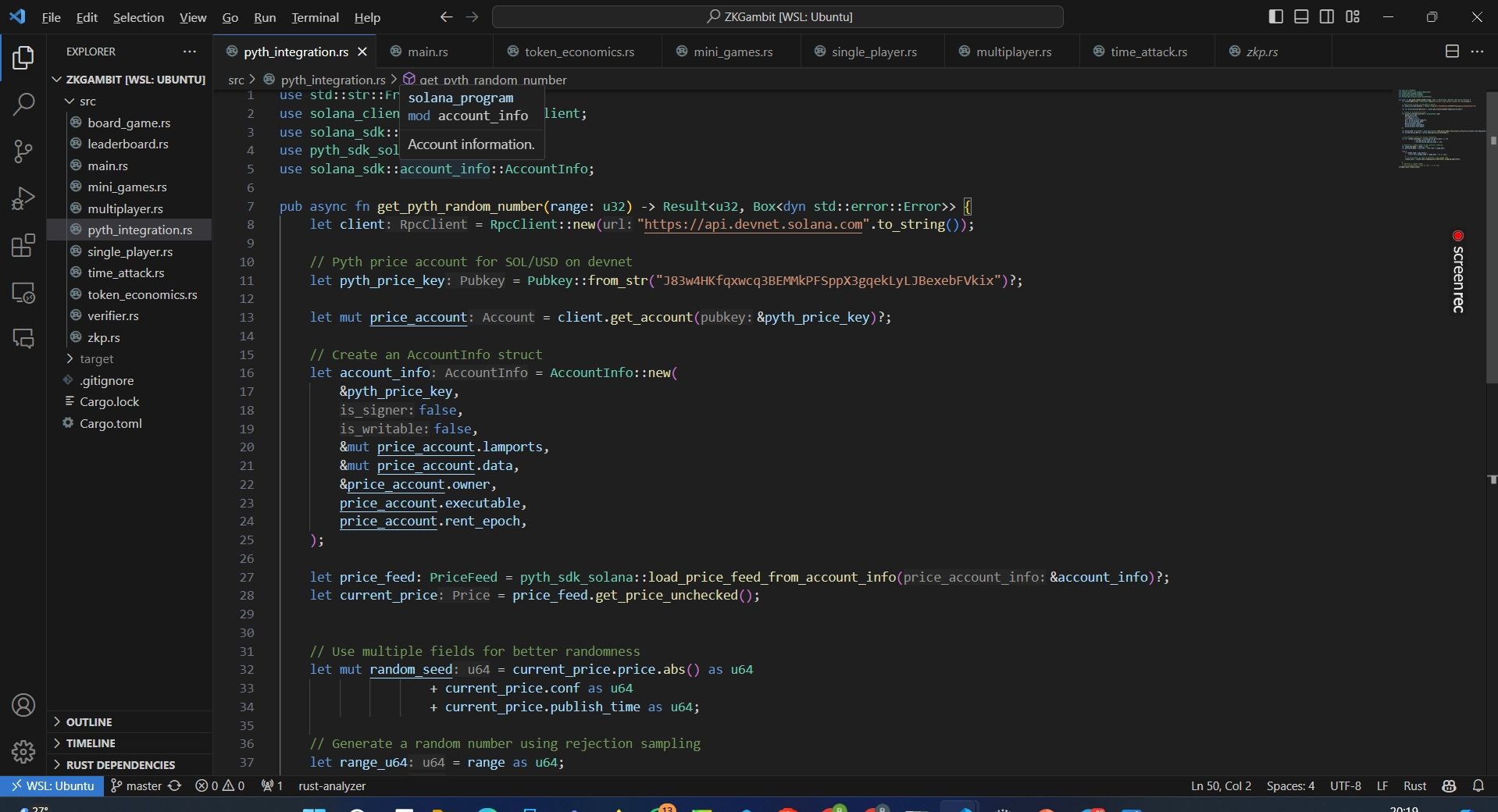Click the WSL: Ubuntu remote indicator
This screenshot has height=812, width=1498.
pos(52,786)
